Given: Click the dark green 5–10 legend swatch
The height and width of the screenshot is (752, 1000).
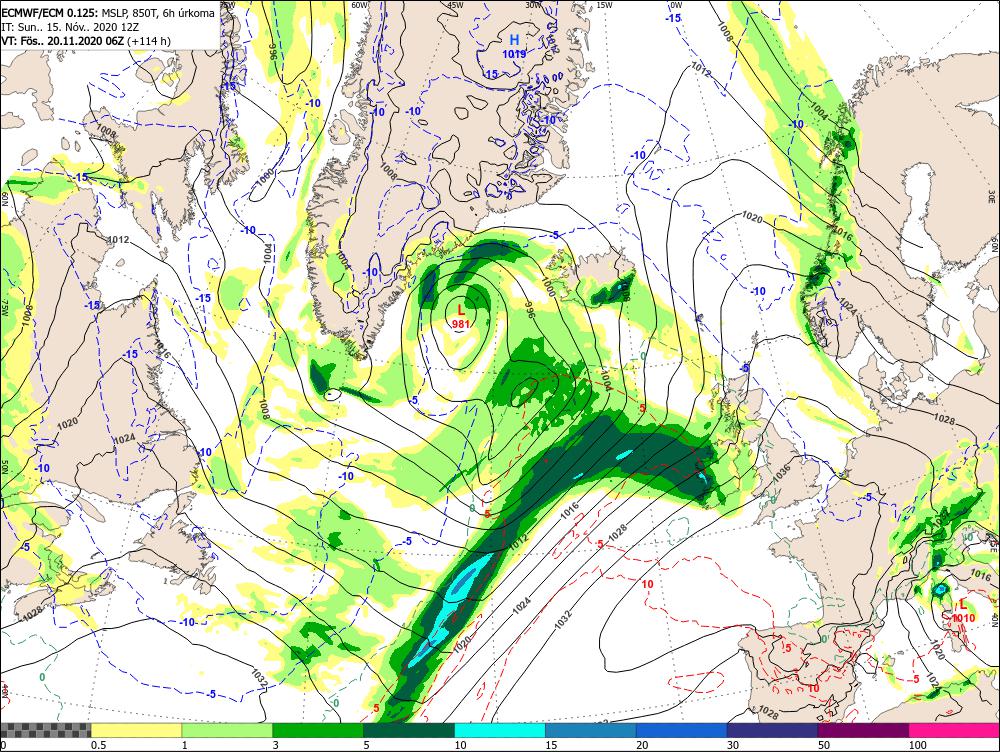Looking at the screenshot, I should click(x=408, y=730).
